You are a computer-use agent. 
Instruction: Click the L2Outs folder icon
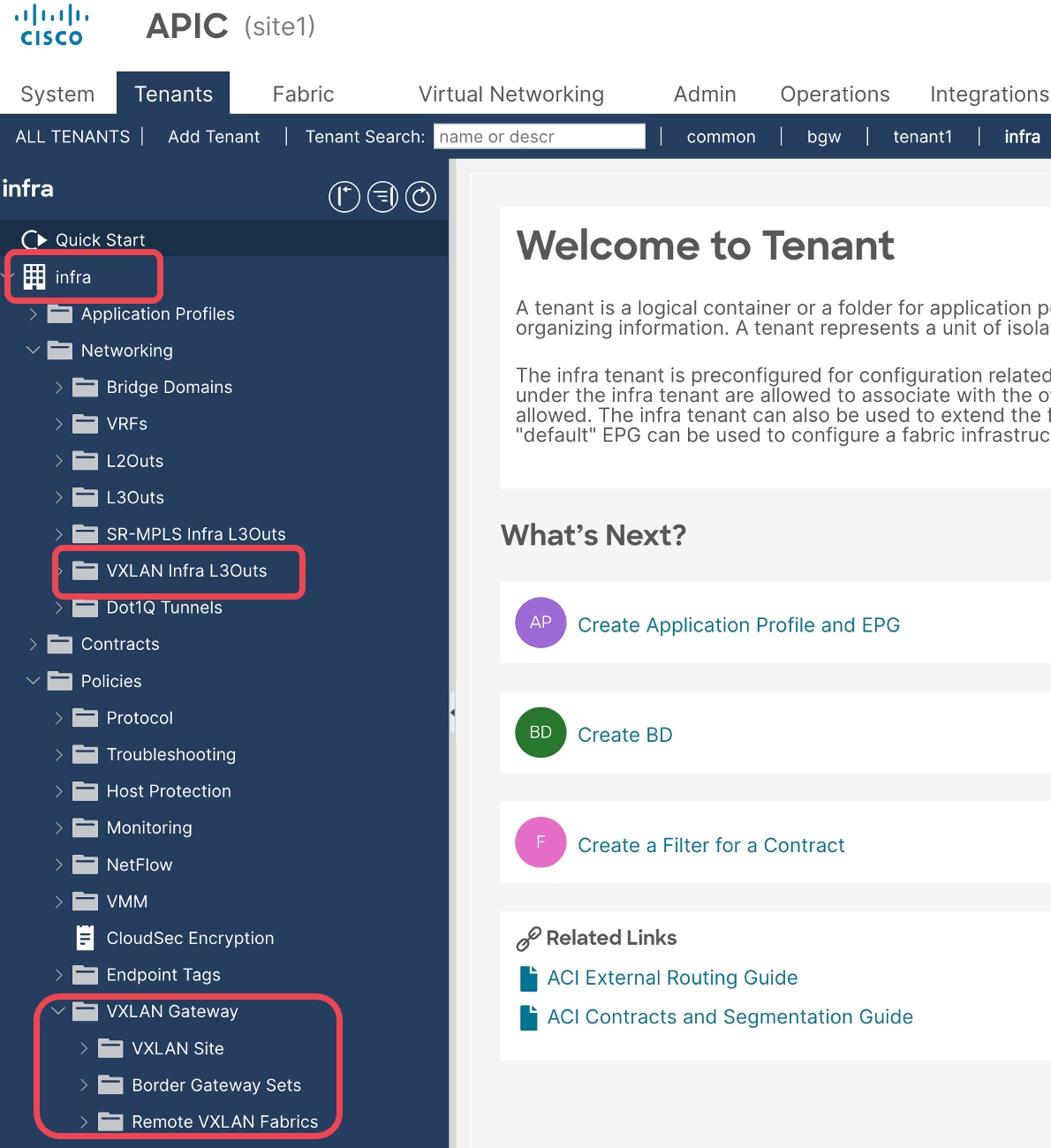[x=86, y=460]
